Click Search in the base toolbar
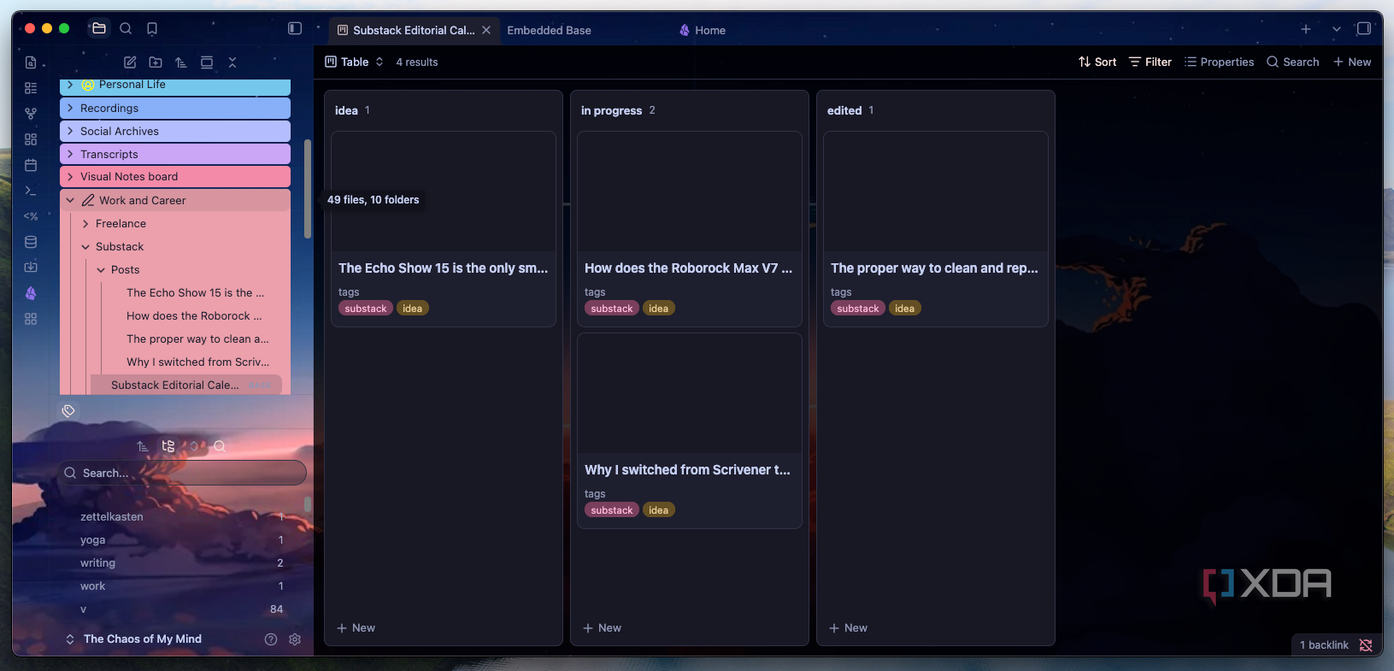 pos(1293,62)
